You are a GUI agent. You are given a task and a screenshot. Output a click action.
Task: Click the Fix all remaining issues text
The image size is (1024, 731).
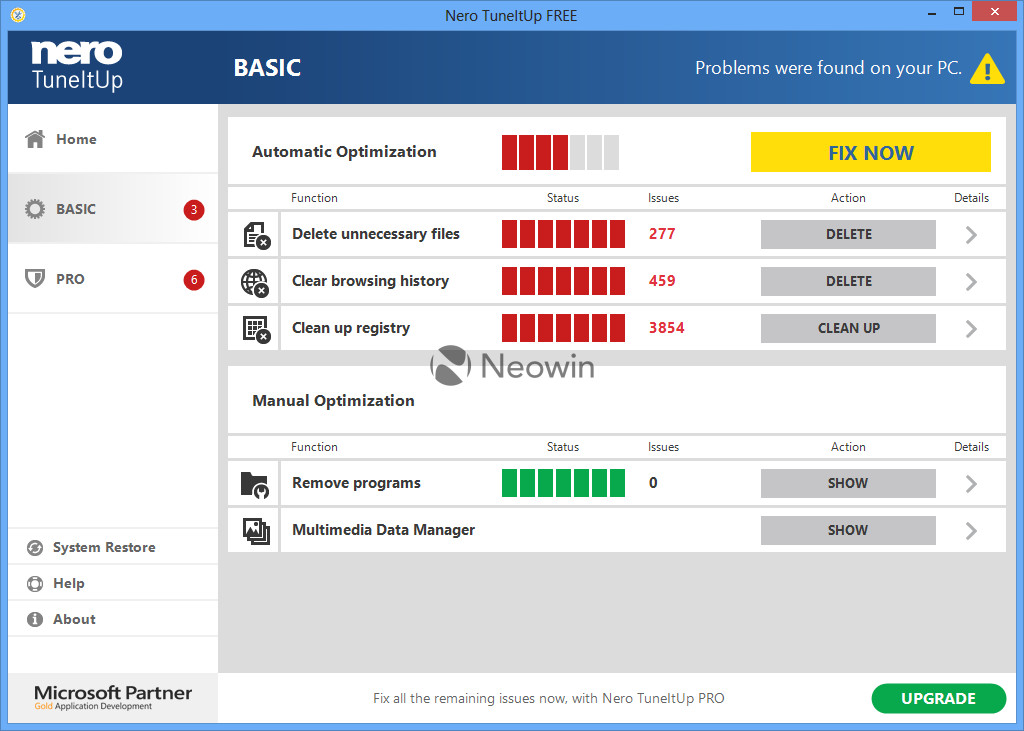pyautogui.click(x=549, y=698)
